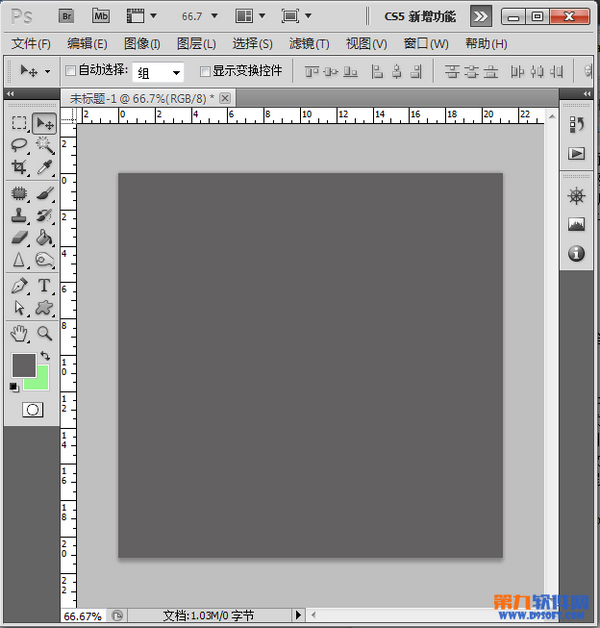Click the foreground color swatch
The image size is (600, 628).
[x=24, y=365]
